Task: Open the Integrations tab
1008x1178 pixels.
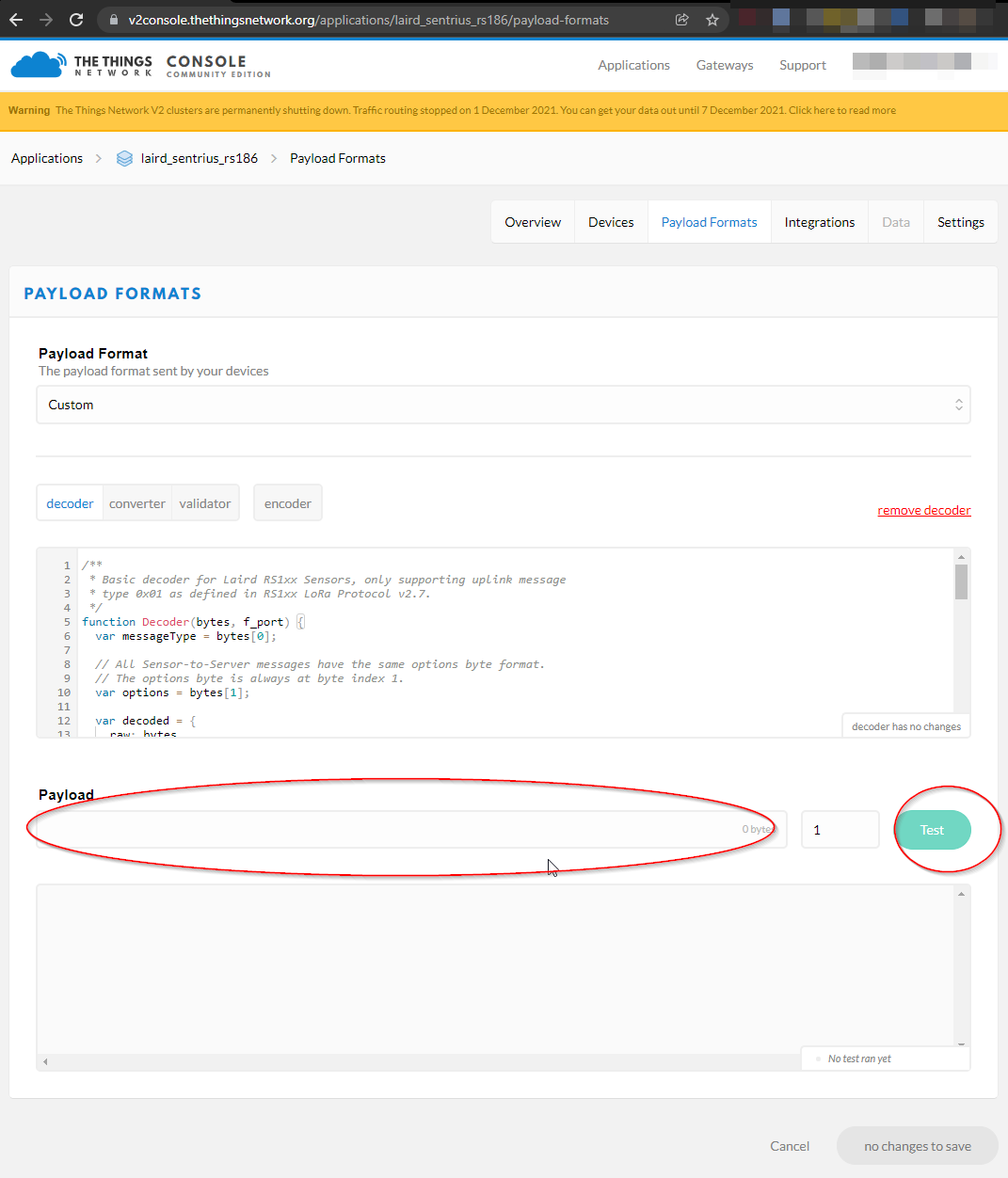Action: (x=819, y=222)
